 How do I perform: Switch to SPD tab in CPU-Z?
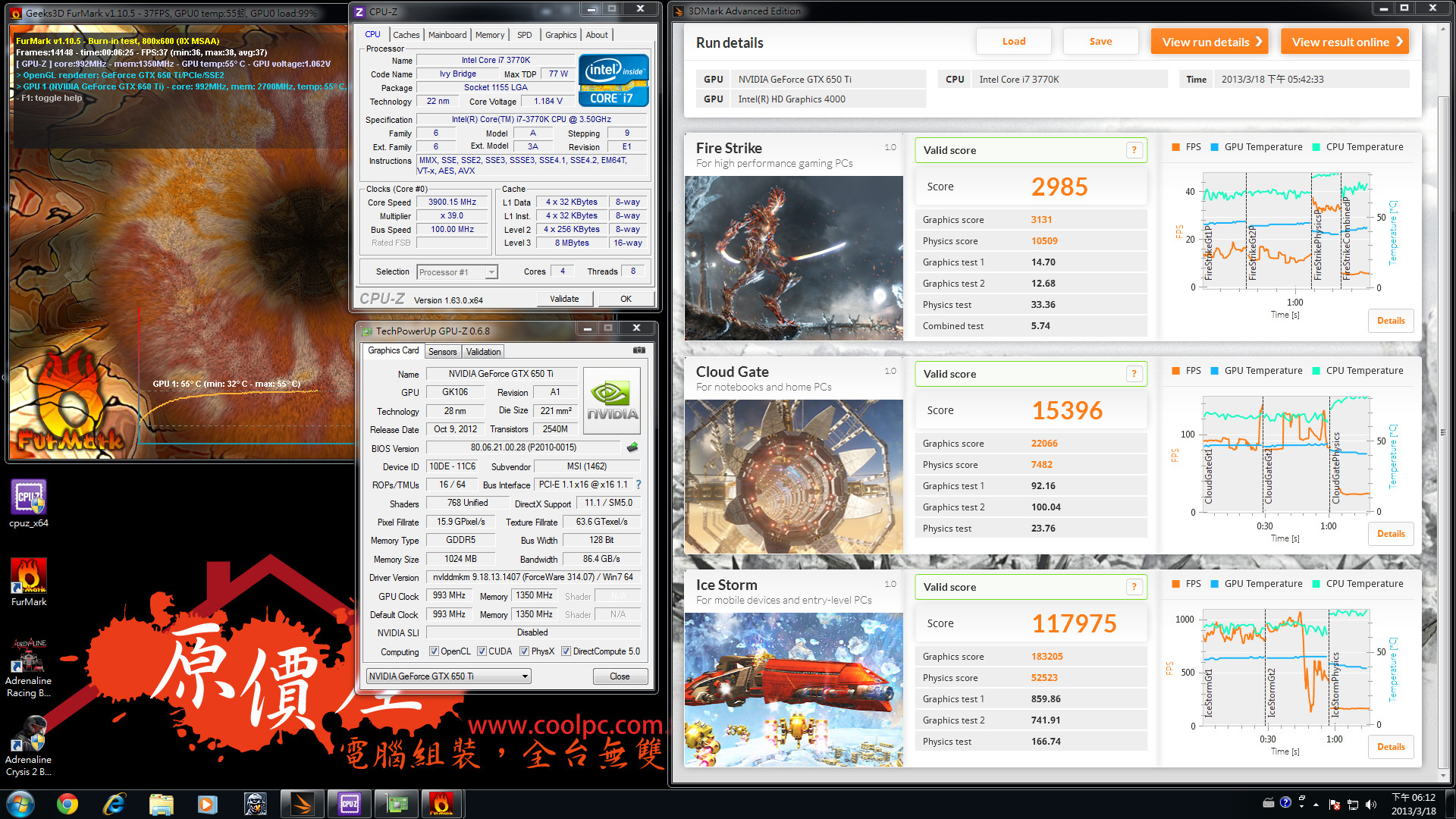click(525, 35)
